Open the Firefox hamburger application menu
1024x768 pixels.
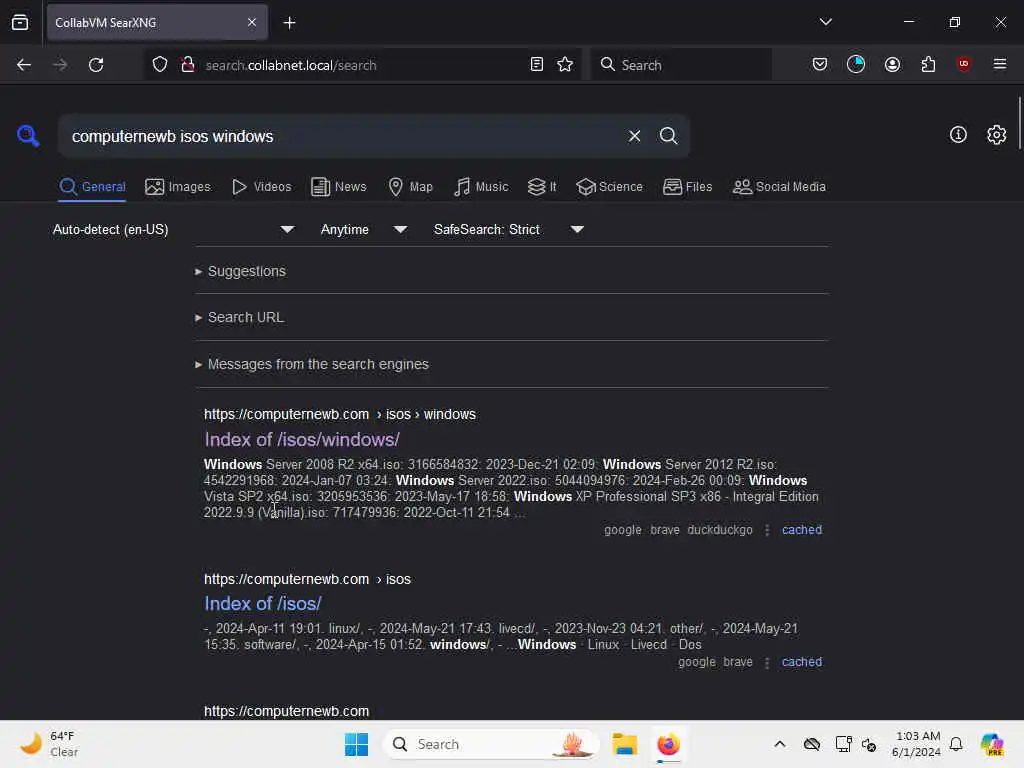[x=1000, y=64]
